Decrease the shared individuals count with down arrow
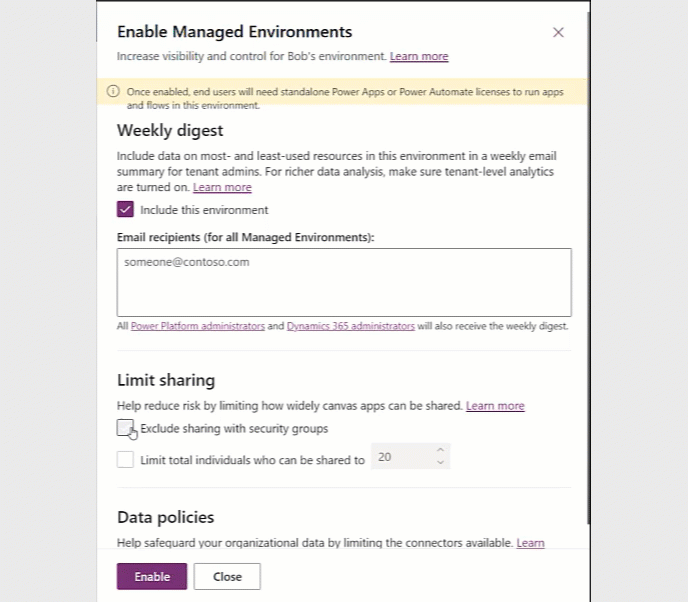Image resolution: width=688 pixels, height=602 pixels. coord(440,463)
